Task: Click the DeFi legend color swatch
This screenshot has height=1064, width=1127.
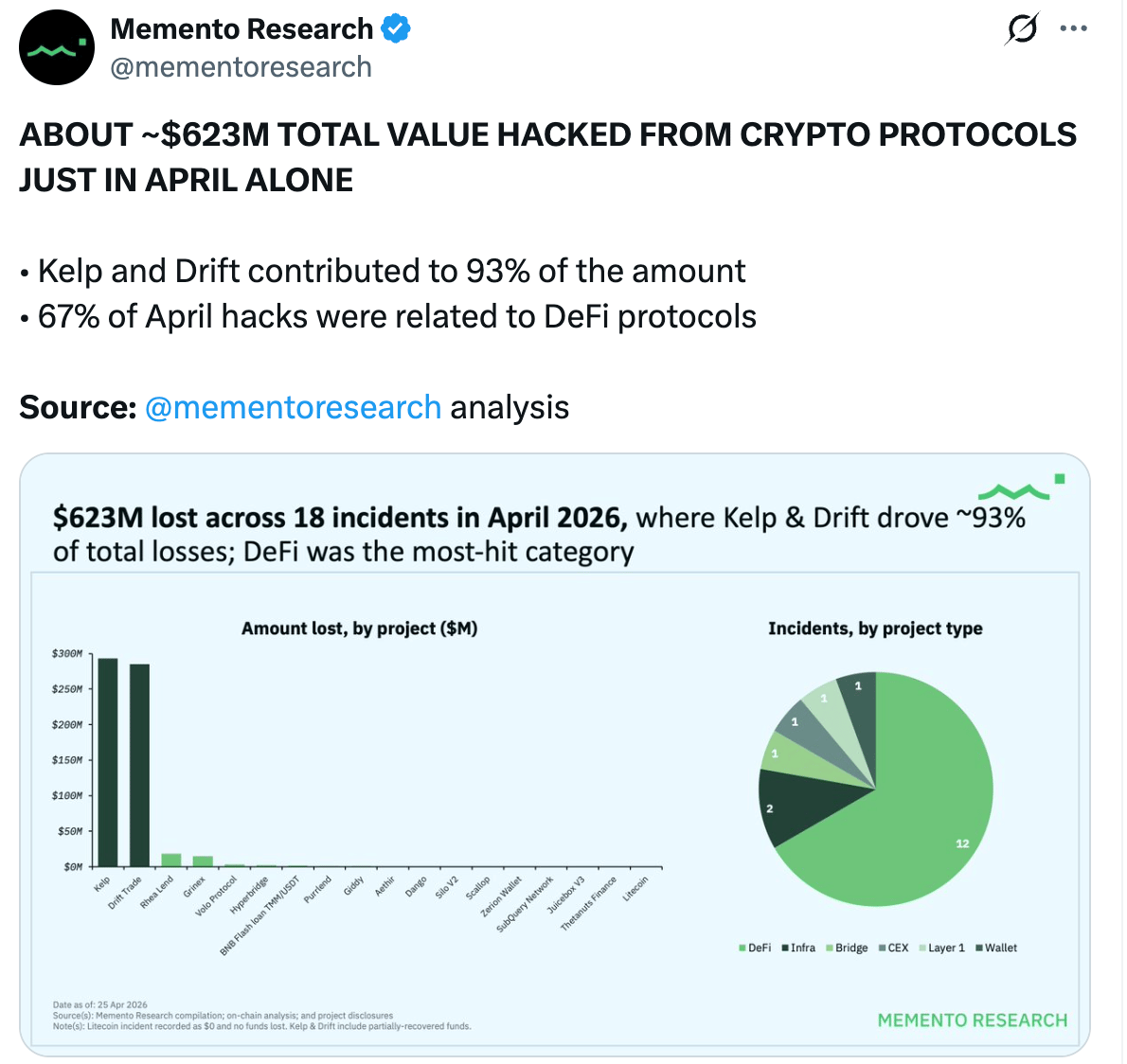Action: [x=742, y=949]
